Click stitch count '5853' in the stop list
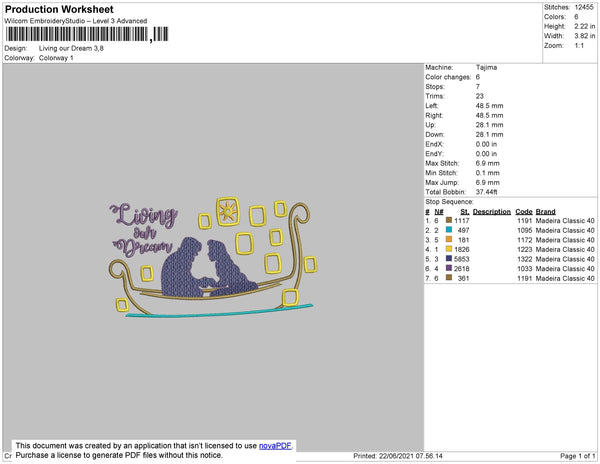This screenshot has width=600, height=464. pos(461,259)
